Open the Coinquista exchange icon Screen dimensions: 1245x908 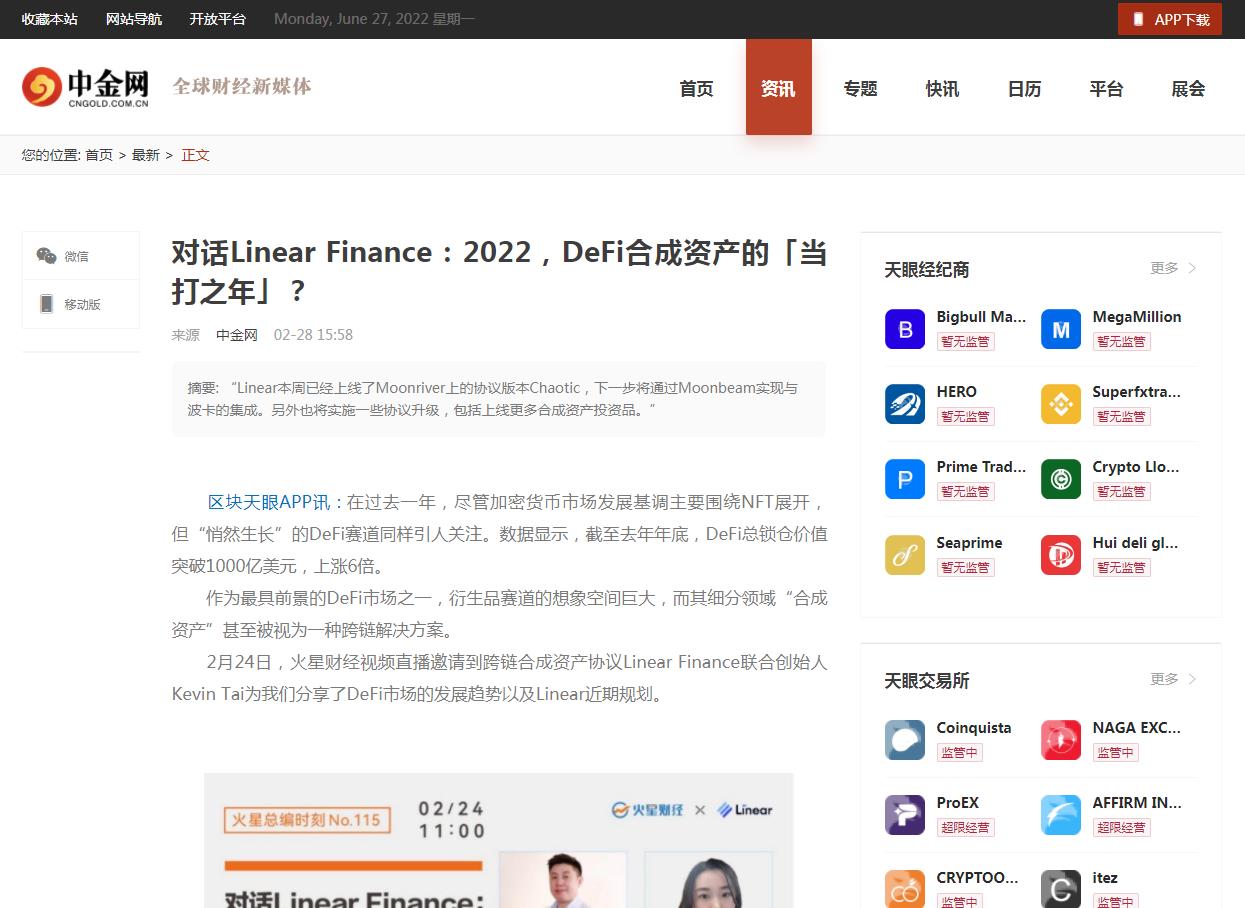(905, 740)
